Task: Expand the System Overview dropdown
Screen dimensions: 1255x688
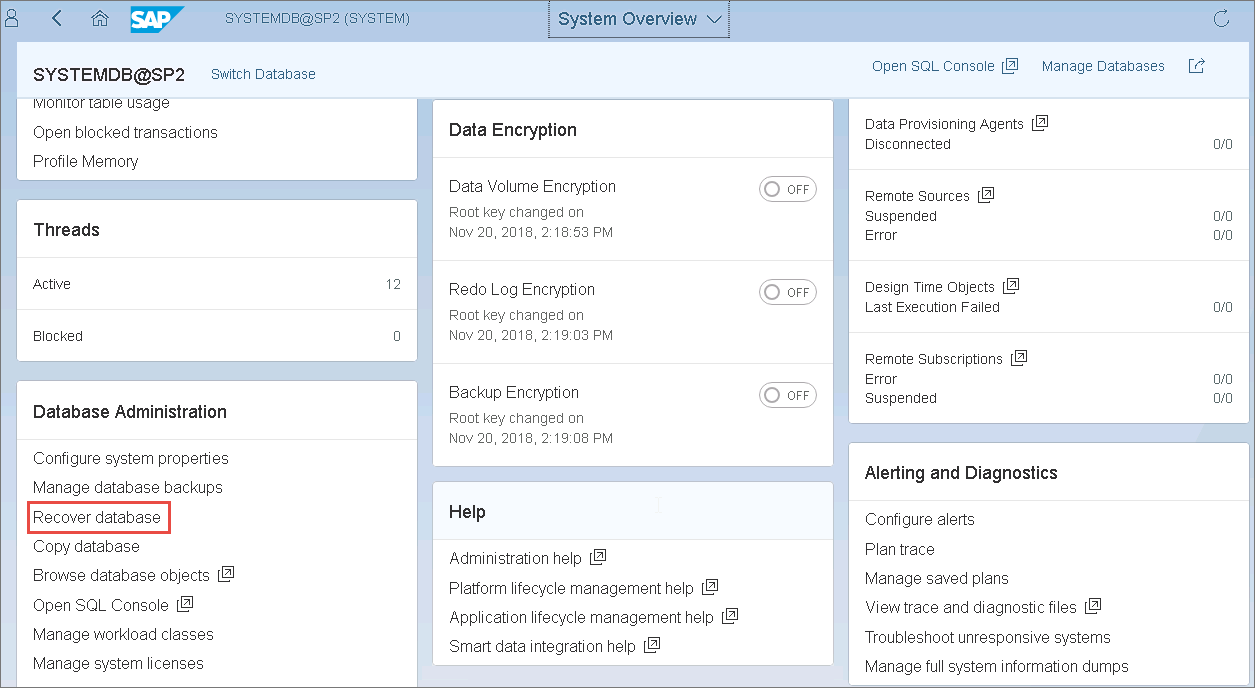Action: click(x=639, y=19)
